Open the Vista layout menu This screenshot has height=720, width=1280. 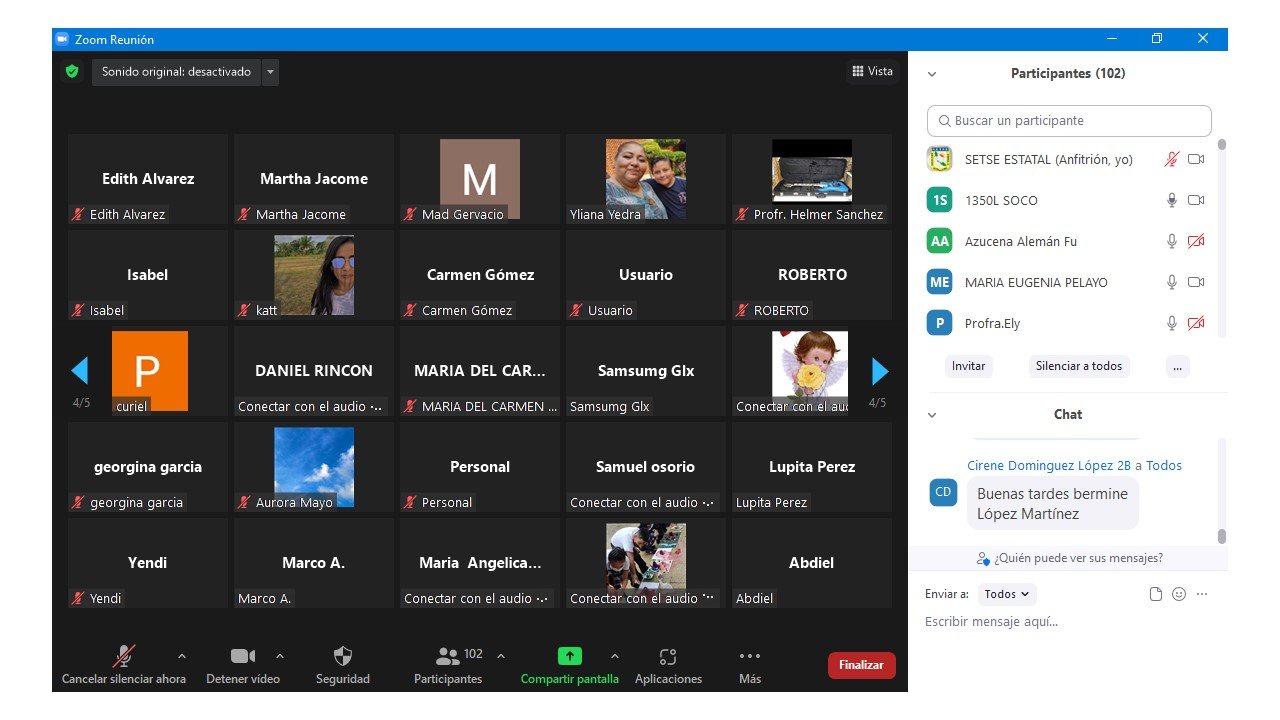tap(872, 71)
